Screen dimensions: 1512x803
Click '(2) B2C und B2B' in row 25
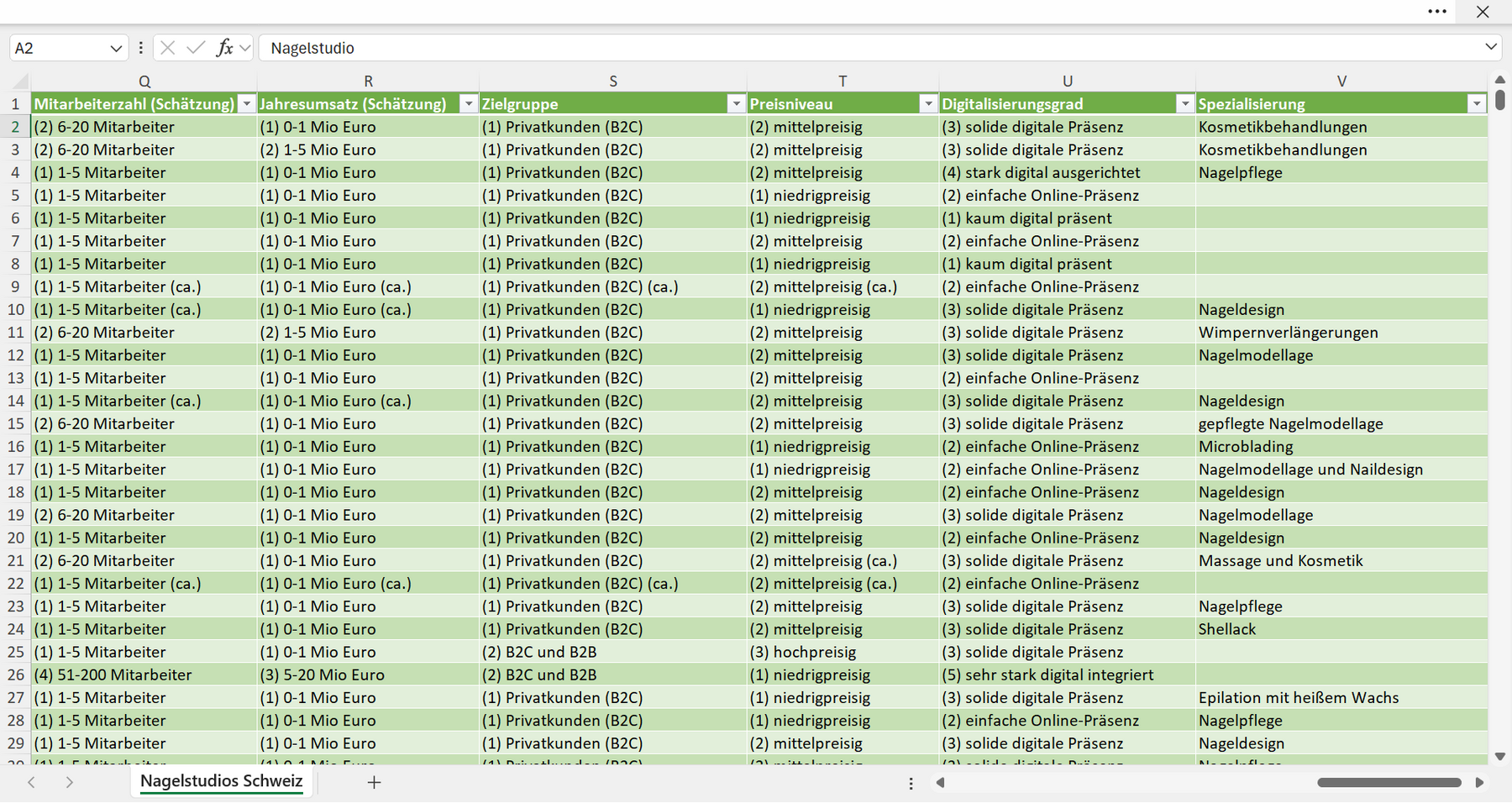pyautogui.click(x=613, y=652)
